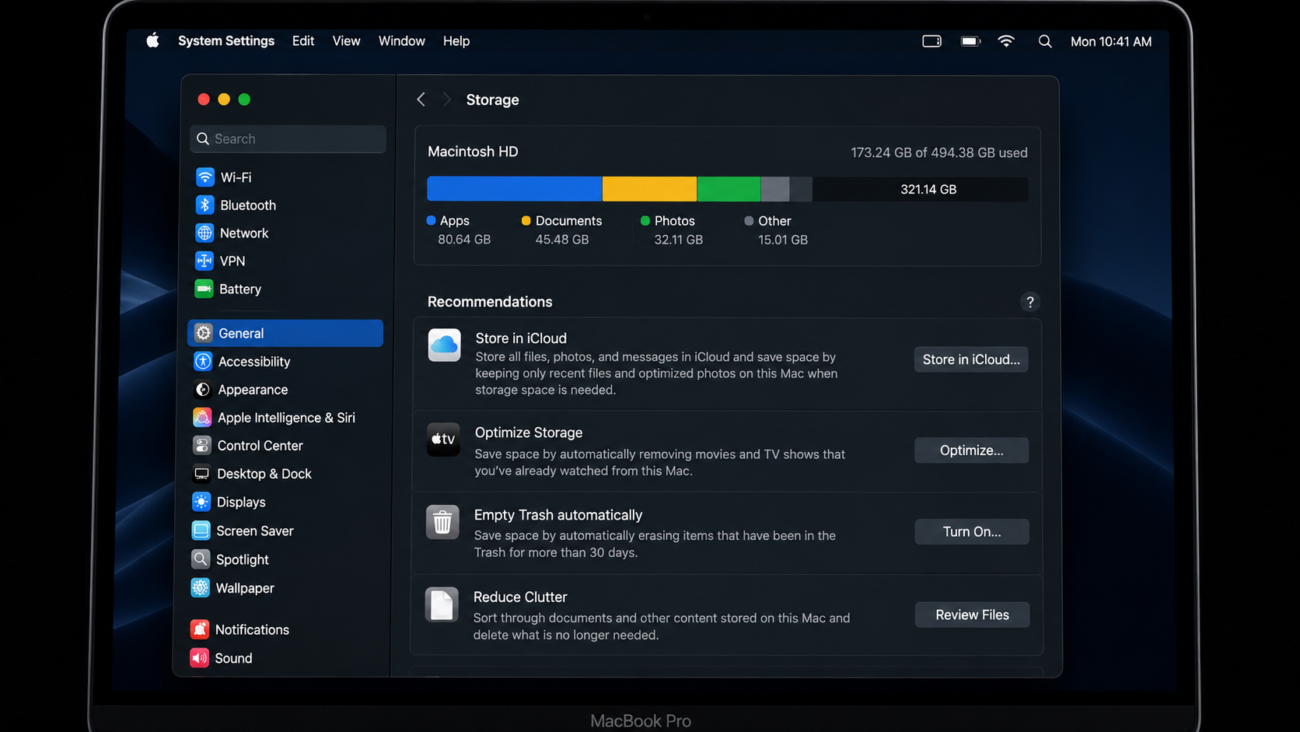Click the Optimize... button
The image size is (1300, 732).
[972, 450]
